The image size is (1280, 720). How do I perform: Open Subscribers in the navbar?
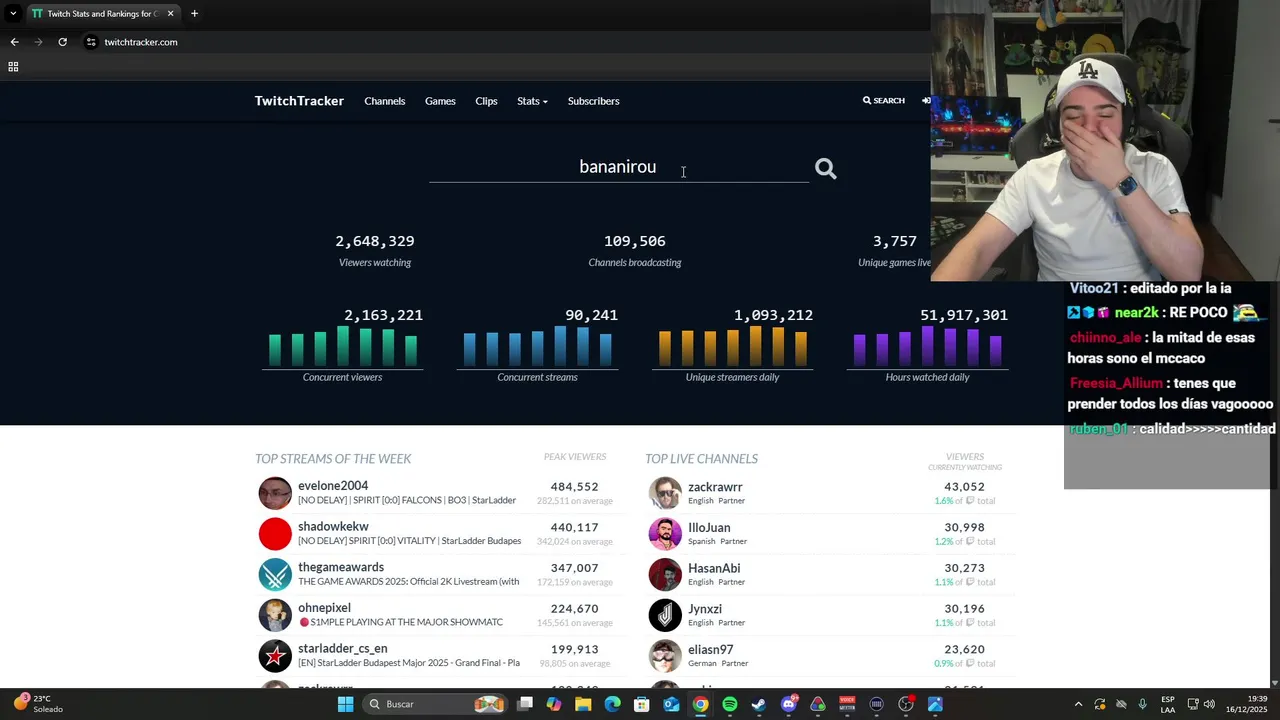593,101
